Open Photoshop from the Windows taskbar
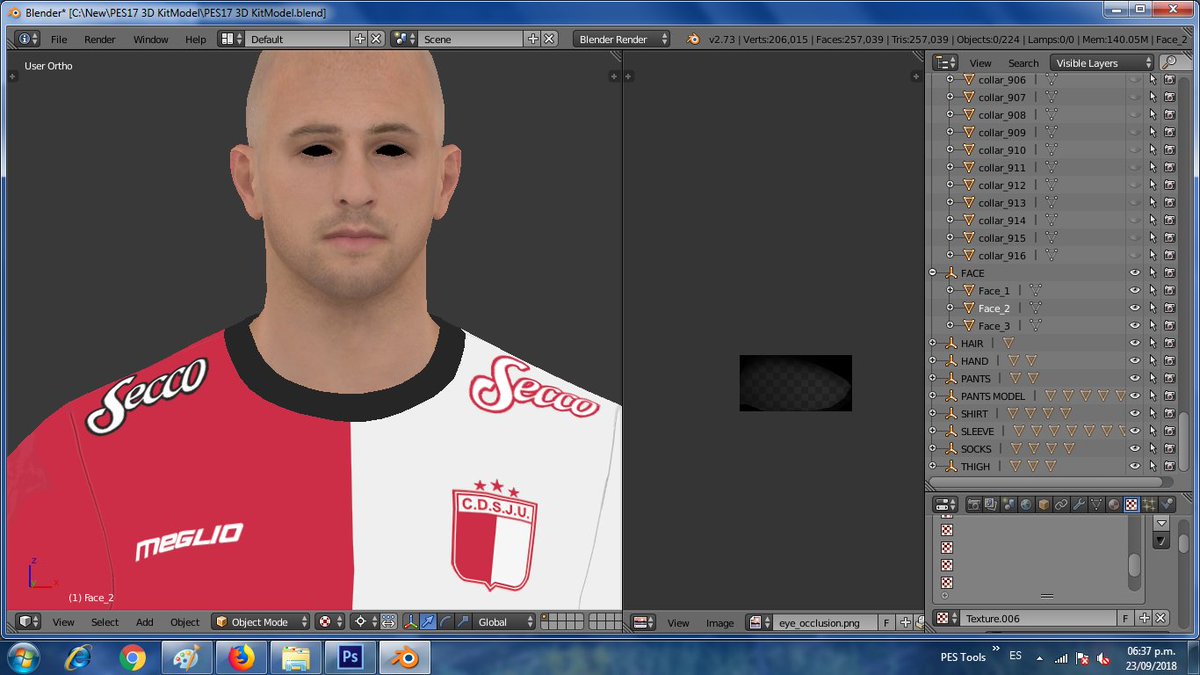 point(350,657)
